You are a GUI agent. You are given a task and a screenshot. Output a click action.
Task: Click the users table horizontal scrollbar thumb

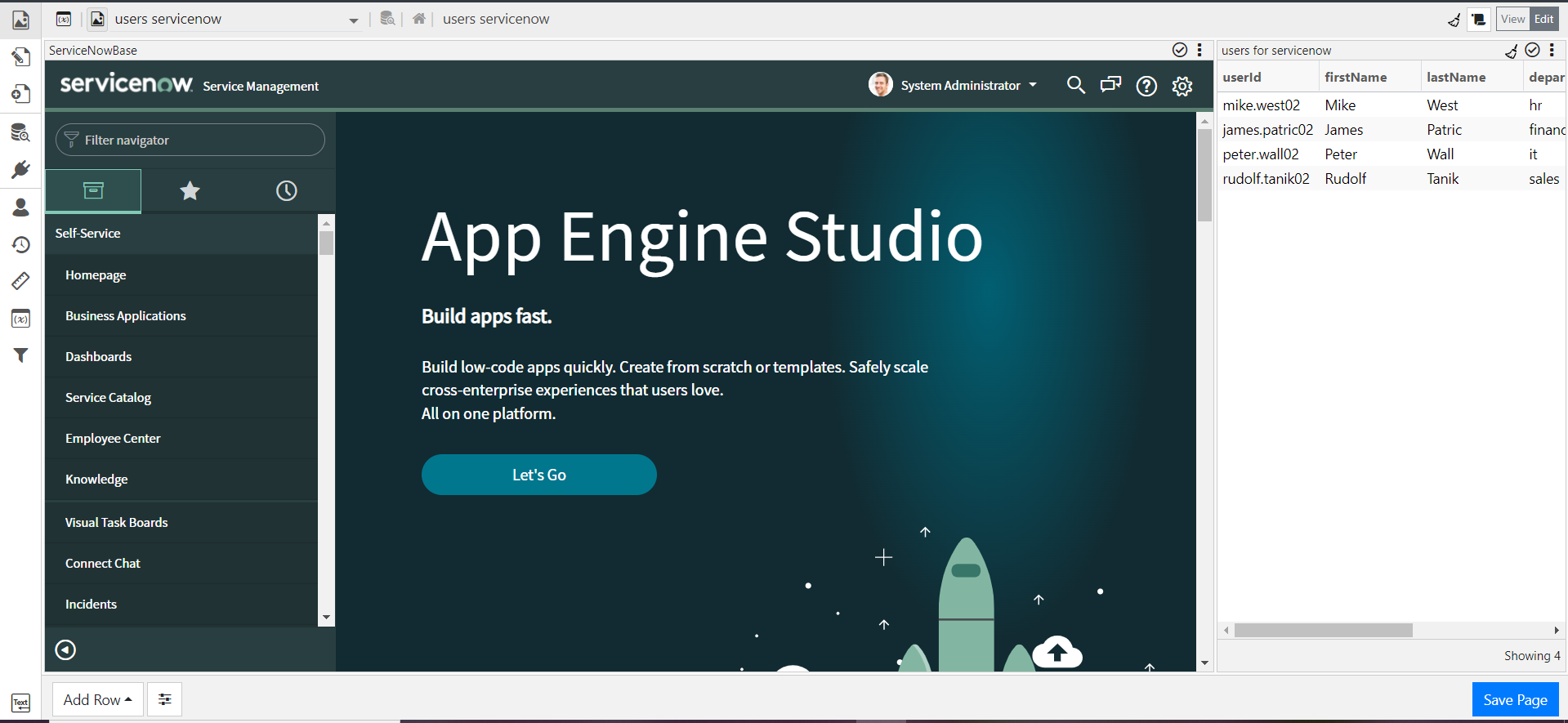(1324, 631)
